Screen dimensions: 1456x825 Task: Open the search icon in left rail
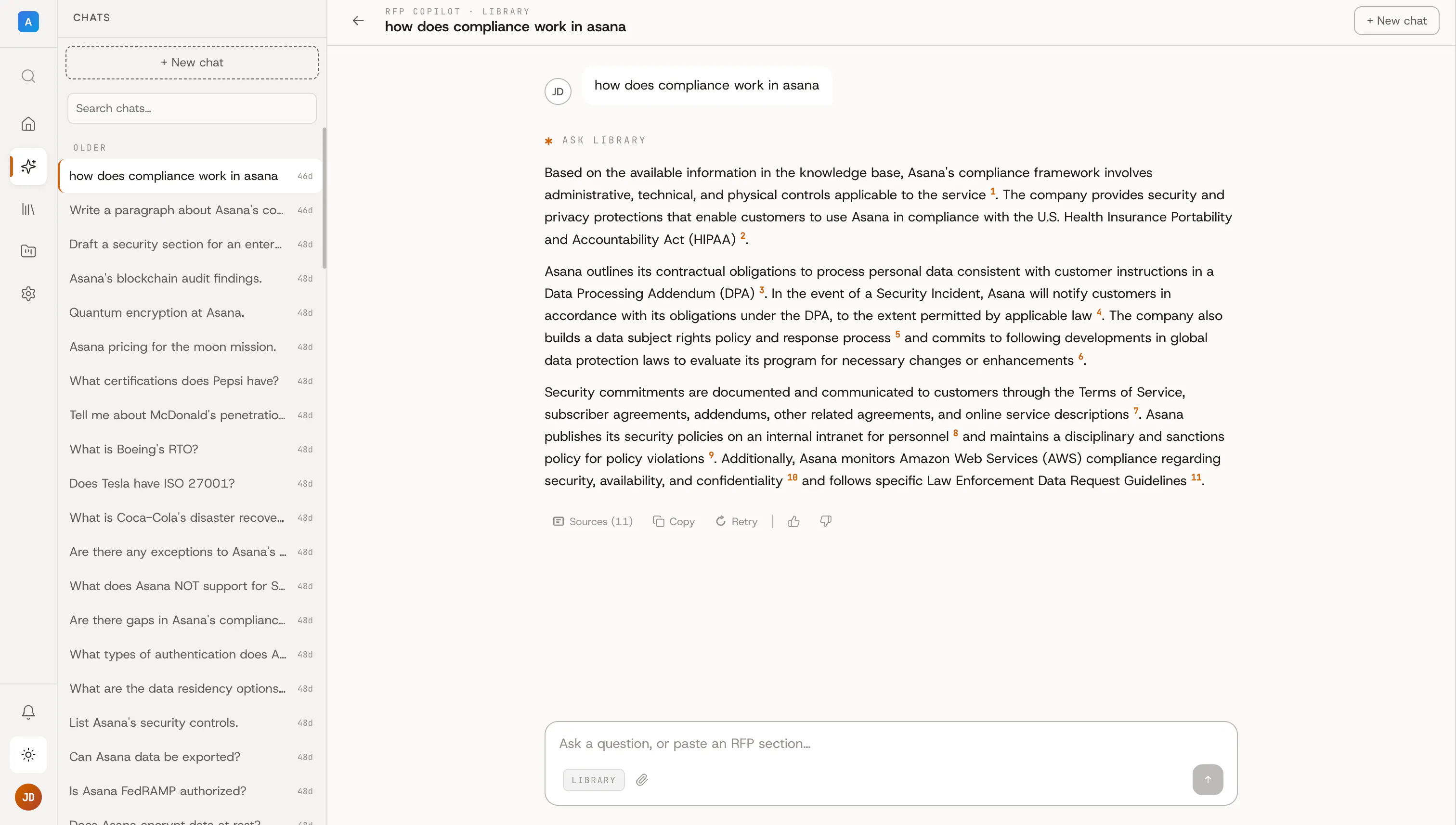pyautogui.click(x=28, y=76)
